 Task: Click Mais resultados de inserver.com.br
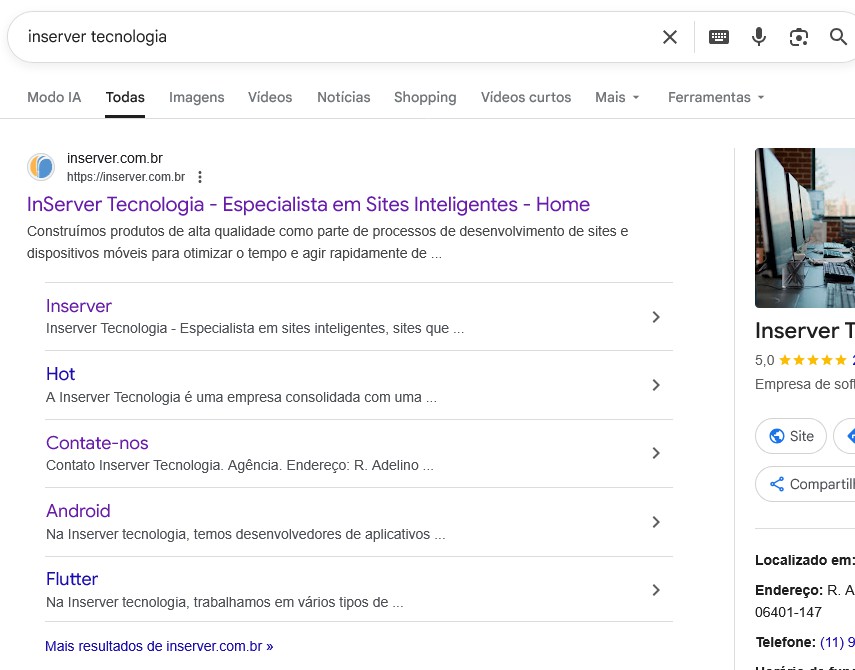coord(159,646)
